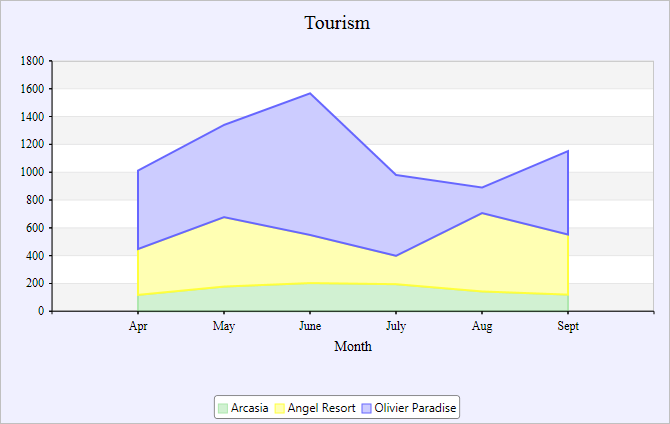The height and width of the screenshot is (424, 670).
Task: Click the Angel Resort line point at May
Action: coord(224,217)
